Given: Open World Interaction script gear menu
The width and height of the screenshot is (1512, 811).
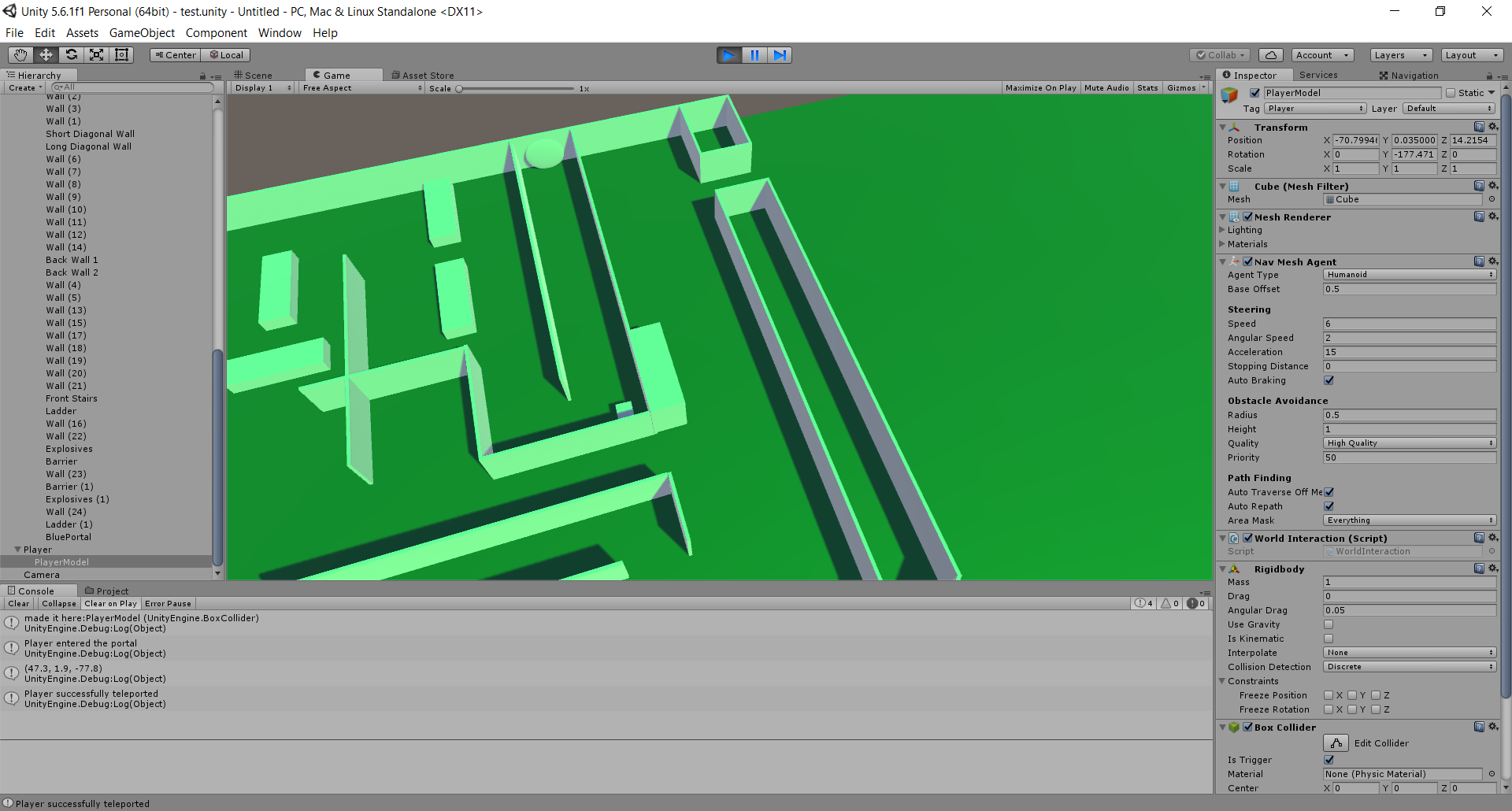Looking at the screenshot, I should coord(1492,538).
